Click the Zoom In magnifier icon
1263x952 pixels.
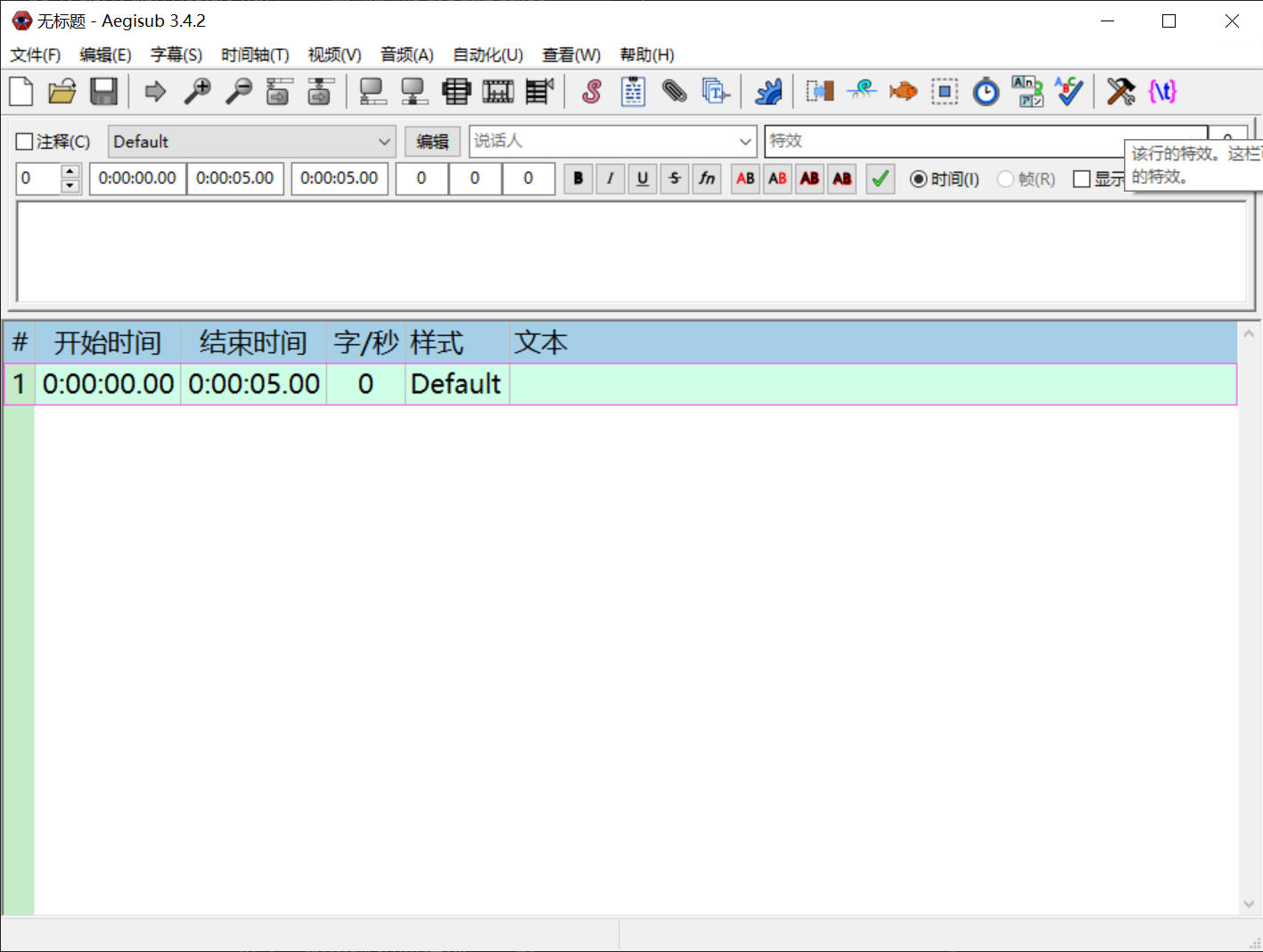point(197,91)
